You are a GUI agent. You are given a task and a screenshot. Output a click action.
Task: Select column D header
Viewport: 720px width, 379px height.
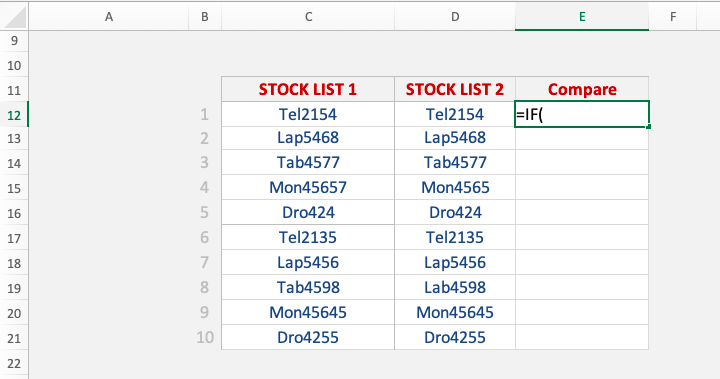[x=455, y=17]
